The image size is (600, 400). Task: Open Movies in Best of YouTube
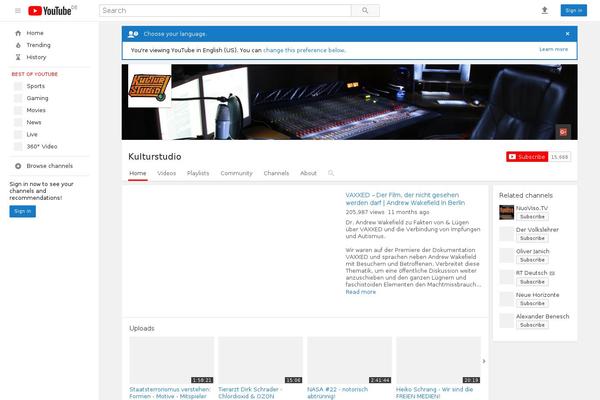36,110
